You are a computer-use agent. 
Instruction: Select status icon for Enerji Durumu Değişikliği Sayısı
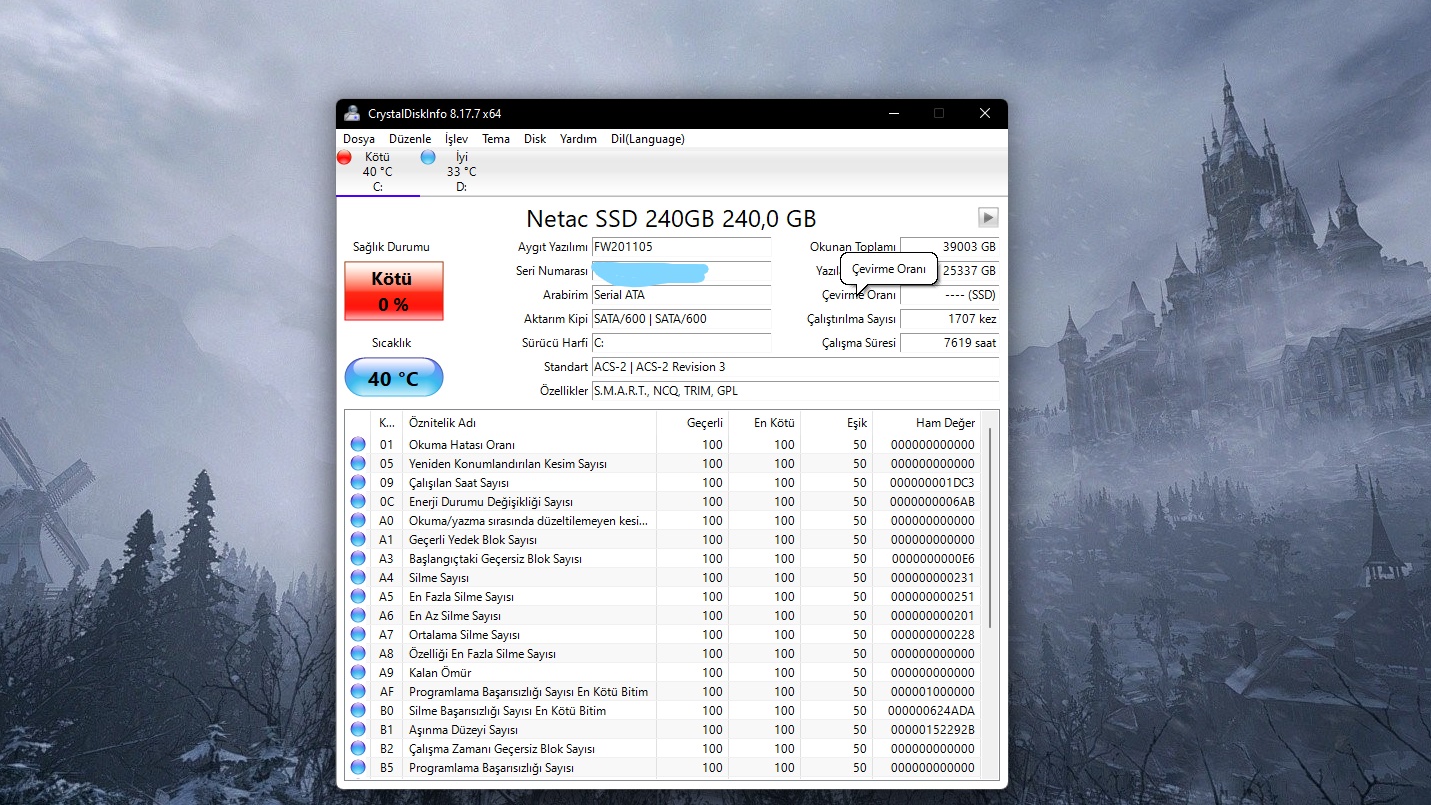point(358,502)
